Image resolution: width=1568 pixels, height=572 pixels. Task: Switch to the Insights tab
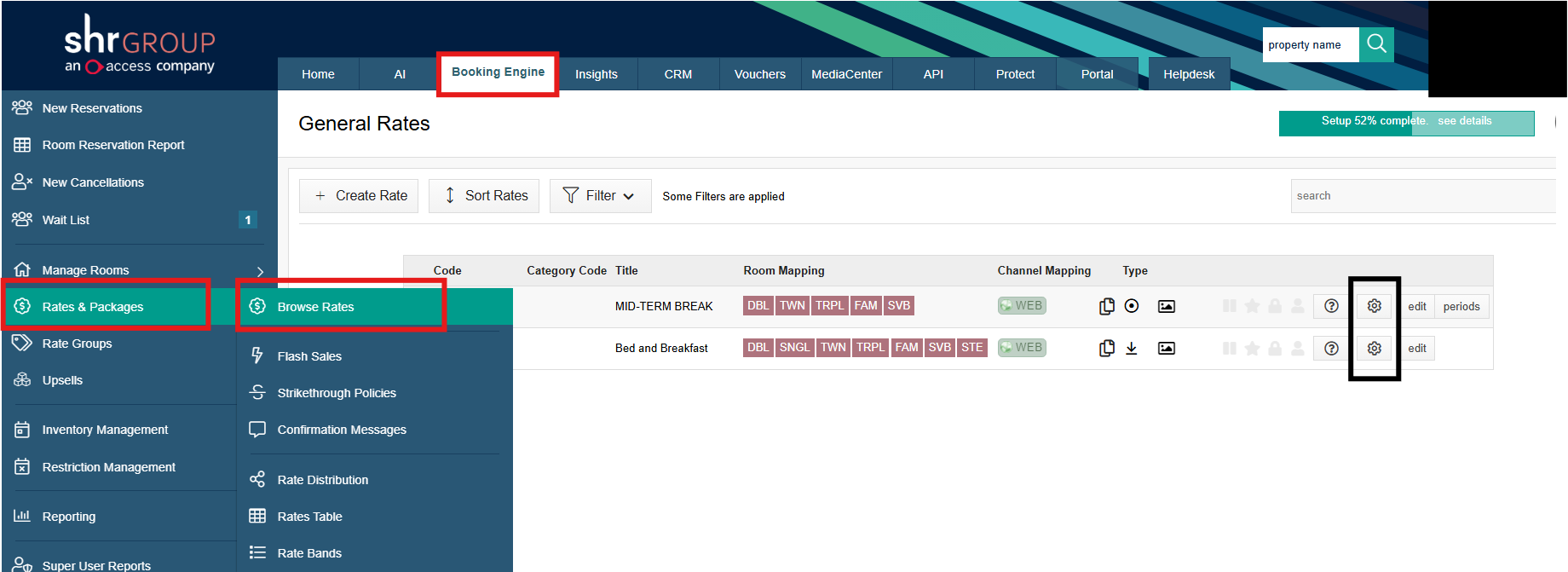(597, 74)
